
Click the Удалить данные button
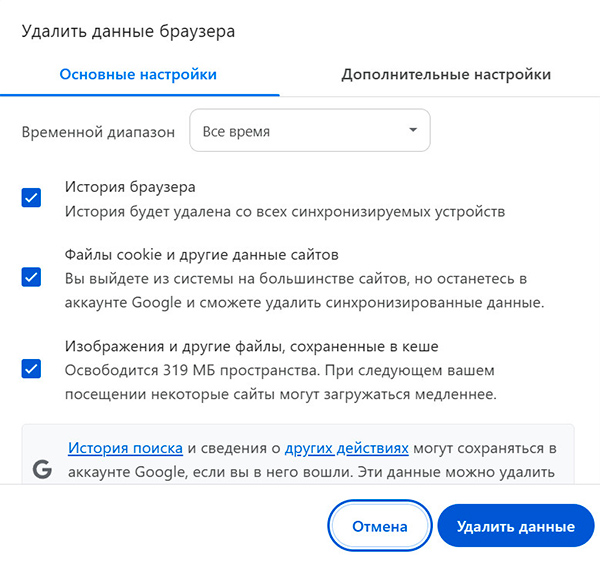click(x=515, y=526)
